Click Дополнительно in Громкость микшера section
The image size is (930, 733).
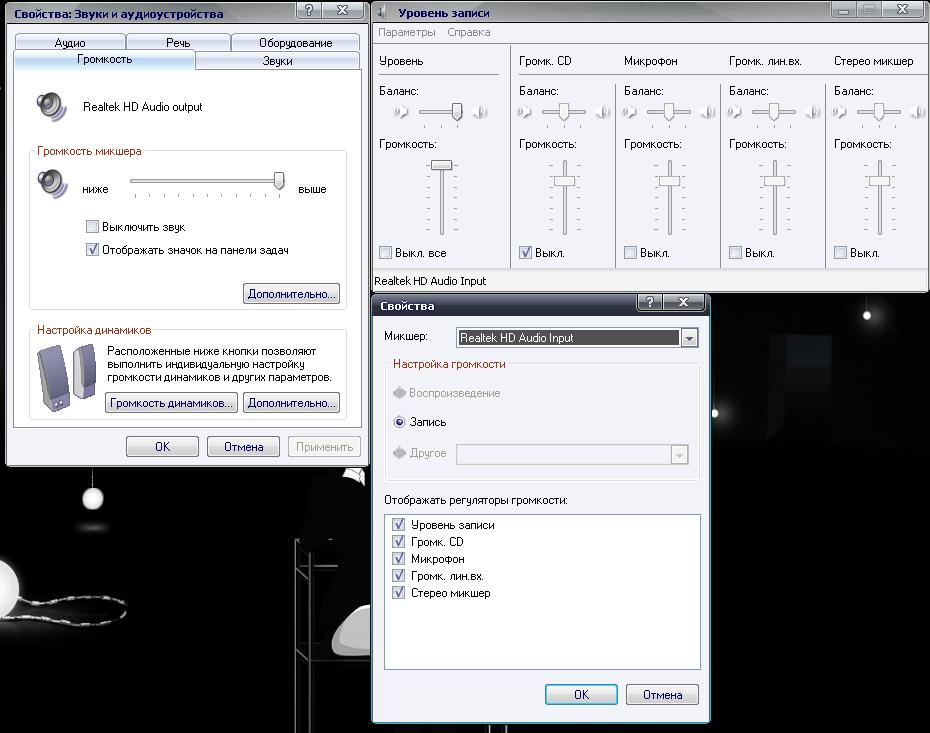[291, 294]
